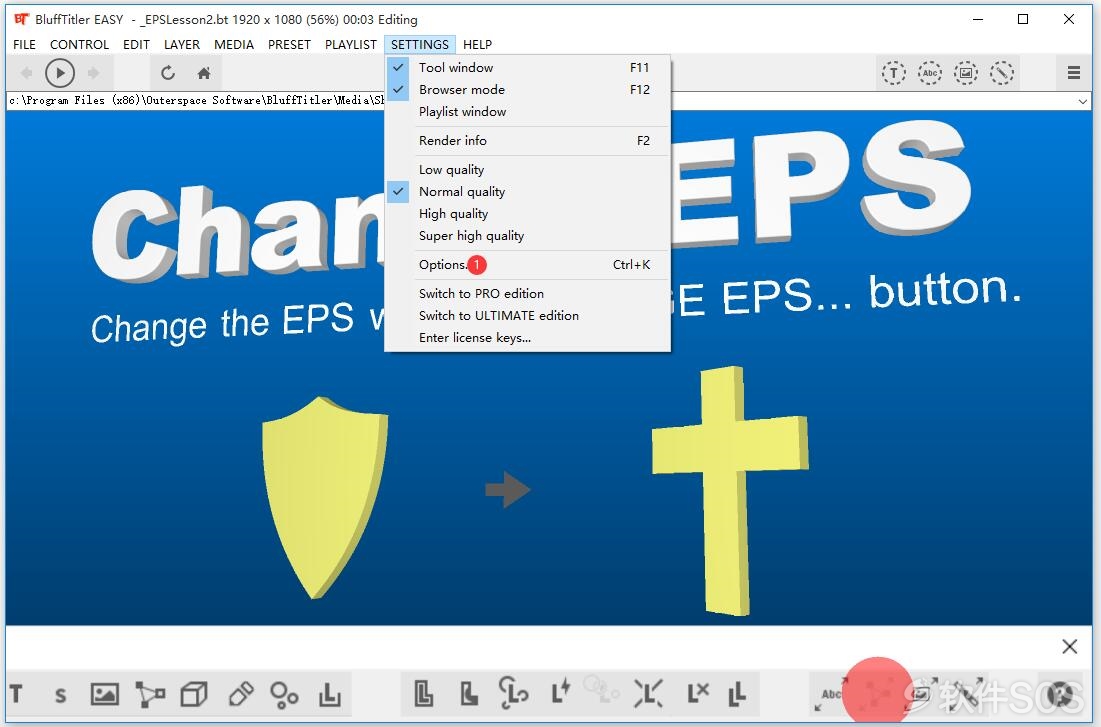Click the dashed-circle T text icon
This screenshot has height=727, width=1101.
pyautogui.click(x=893, y=73)
